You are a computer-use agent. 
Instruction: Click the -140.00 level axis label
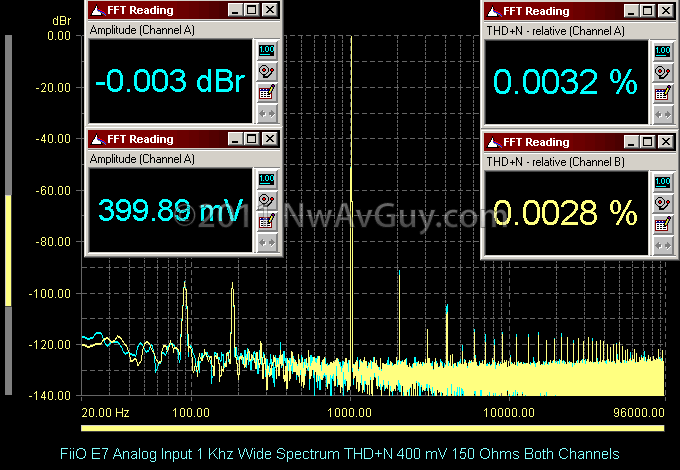tap(49, 395)
